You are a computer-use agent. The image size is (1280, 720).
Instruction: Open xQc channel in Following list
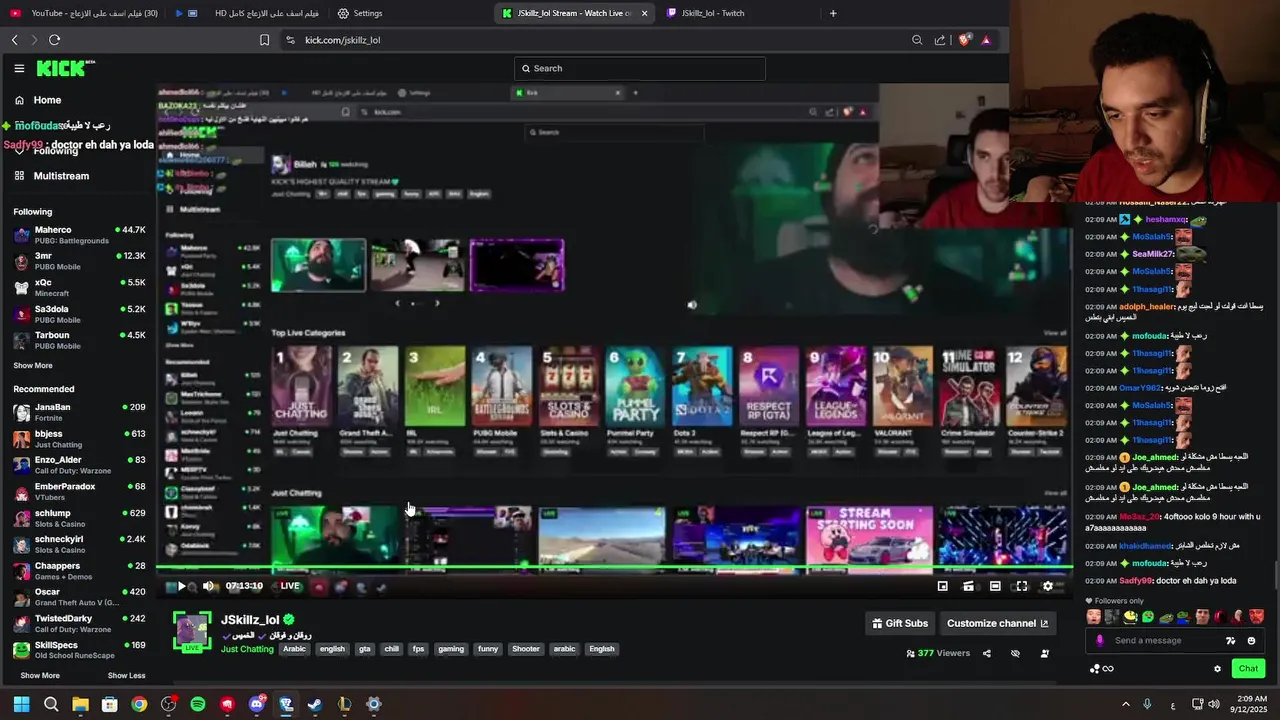click(78, 288)
